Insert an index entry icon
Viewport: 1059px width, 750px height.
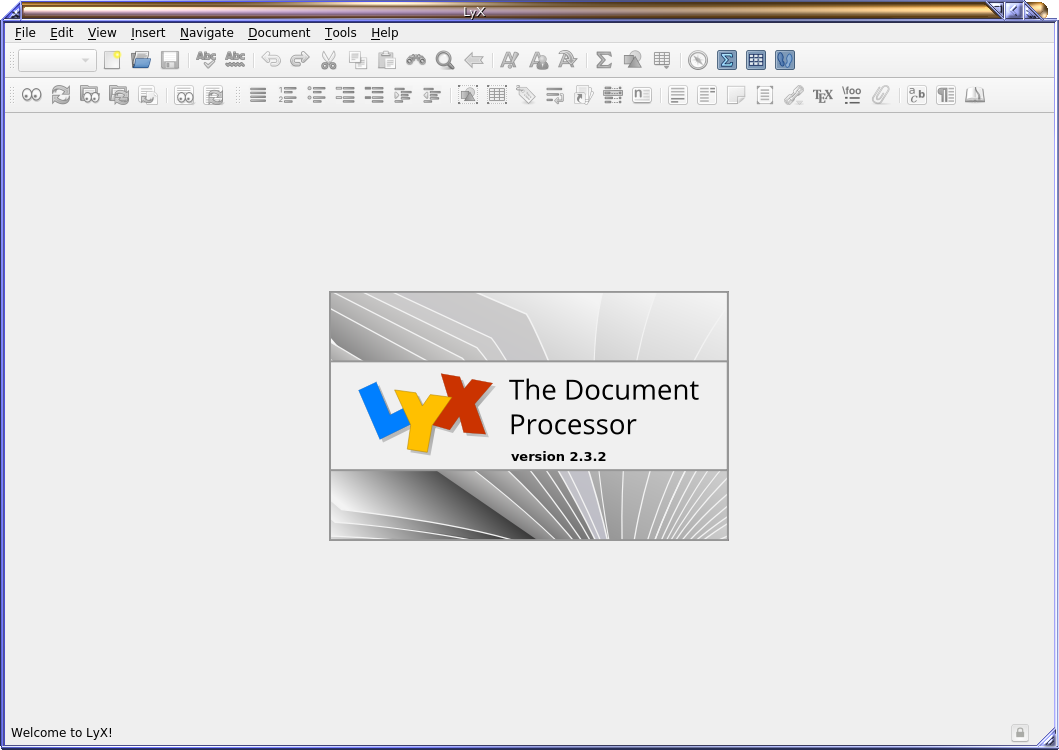click(x=613, y=95)
